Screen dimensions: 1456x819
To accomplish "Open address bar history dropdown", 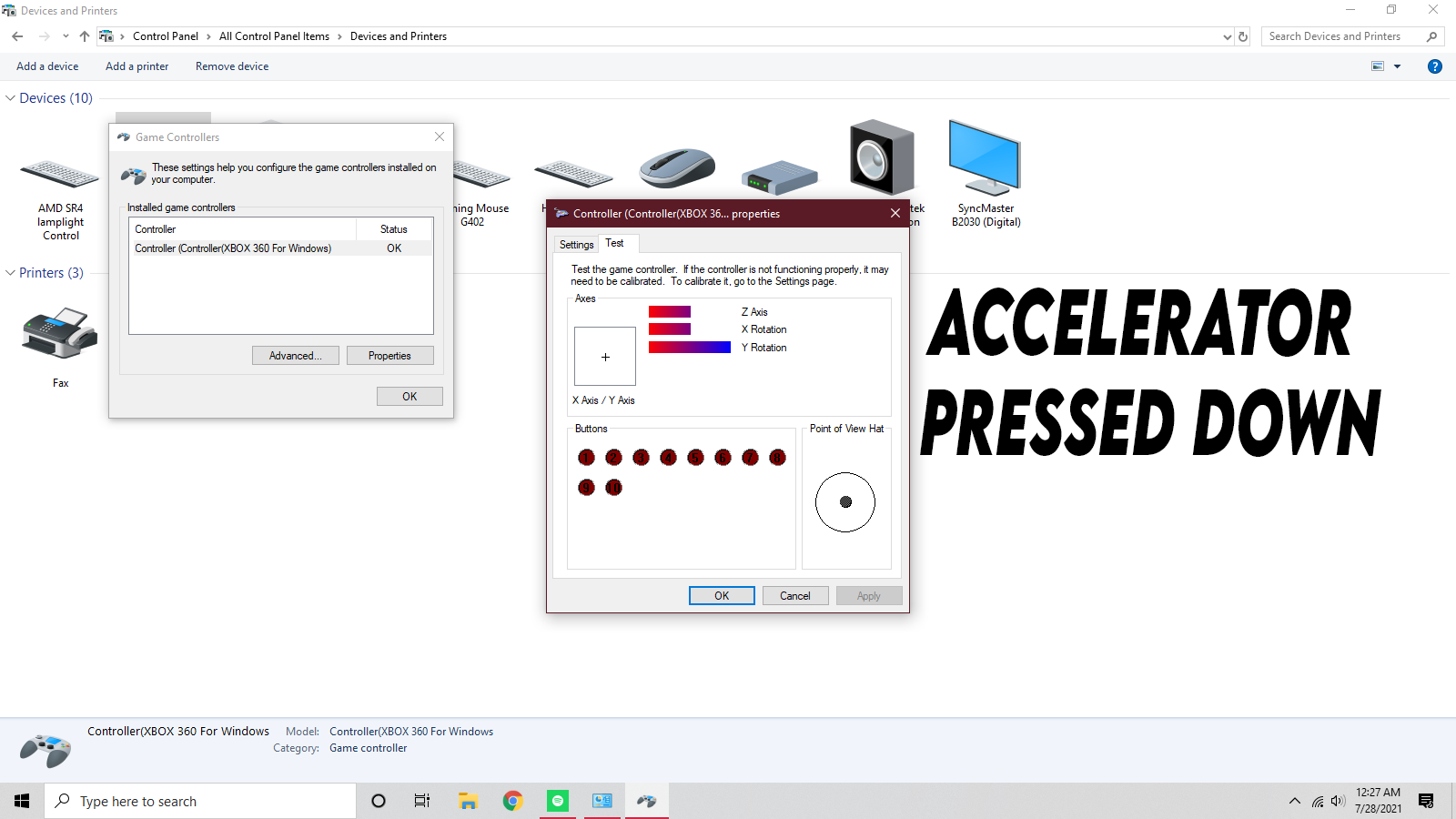I will click(x=1228, y=36).
